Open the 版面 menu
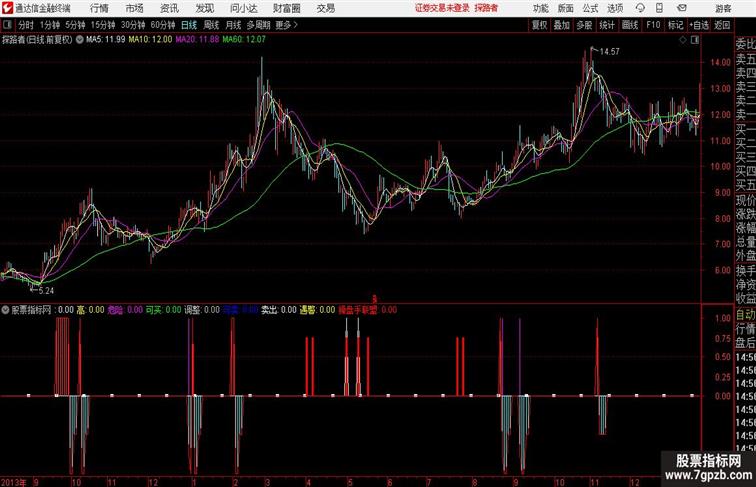 (566, 8)
